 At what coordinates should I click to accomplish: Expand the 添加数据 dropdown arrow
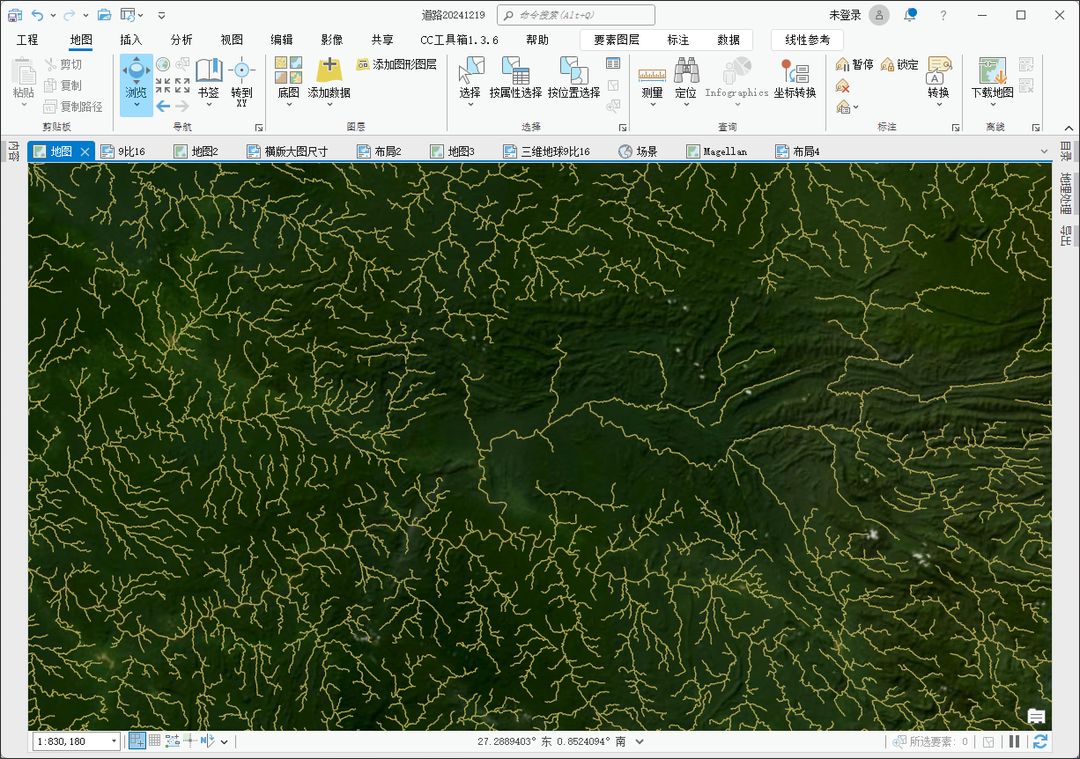click(x=329, y=105)
